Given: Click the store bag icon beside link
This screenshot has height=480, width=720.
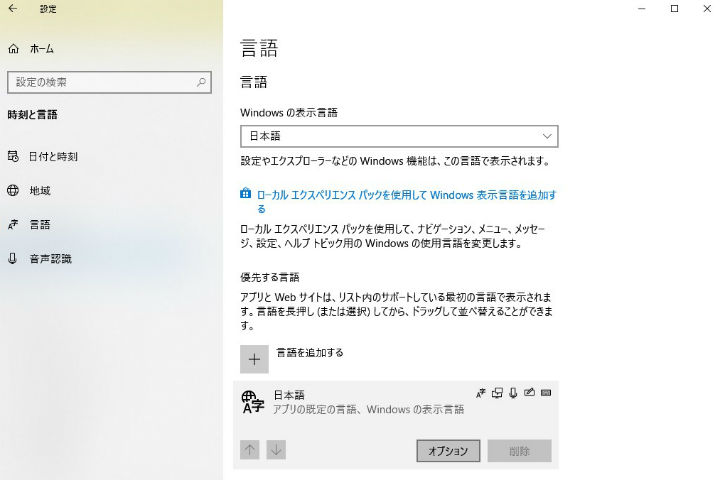Looking at the screenshot, I should click(246, 193).
